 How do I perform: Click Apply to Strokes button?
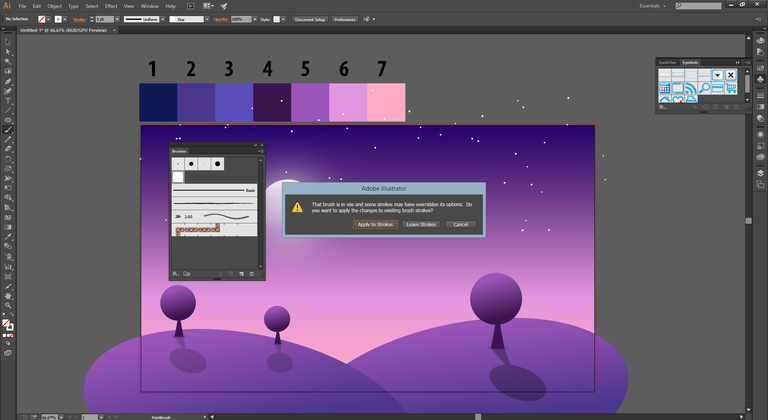click(x=375, y=224)
